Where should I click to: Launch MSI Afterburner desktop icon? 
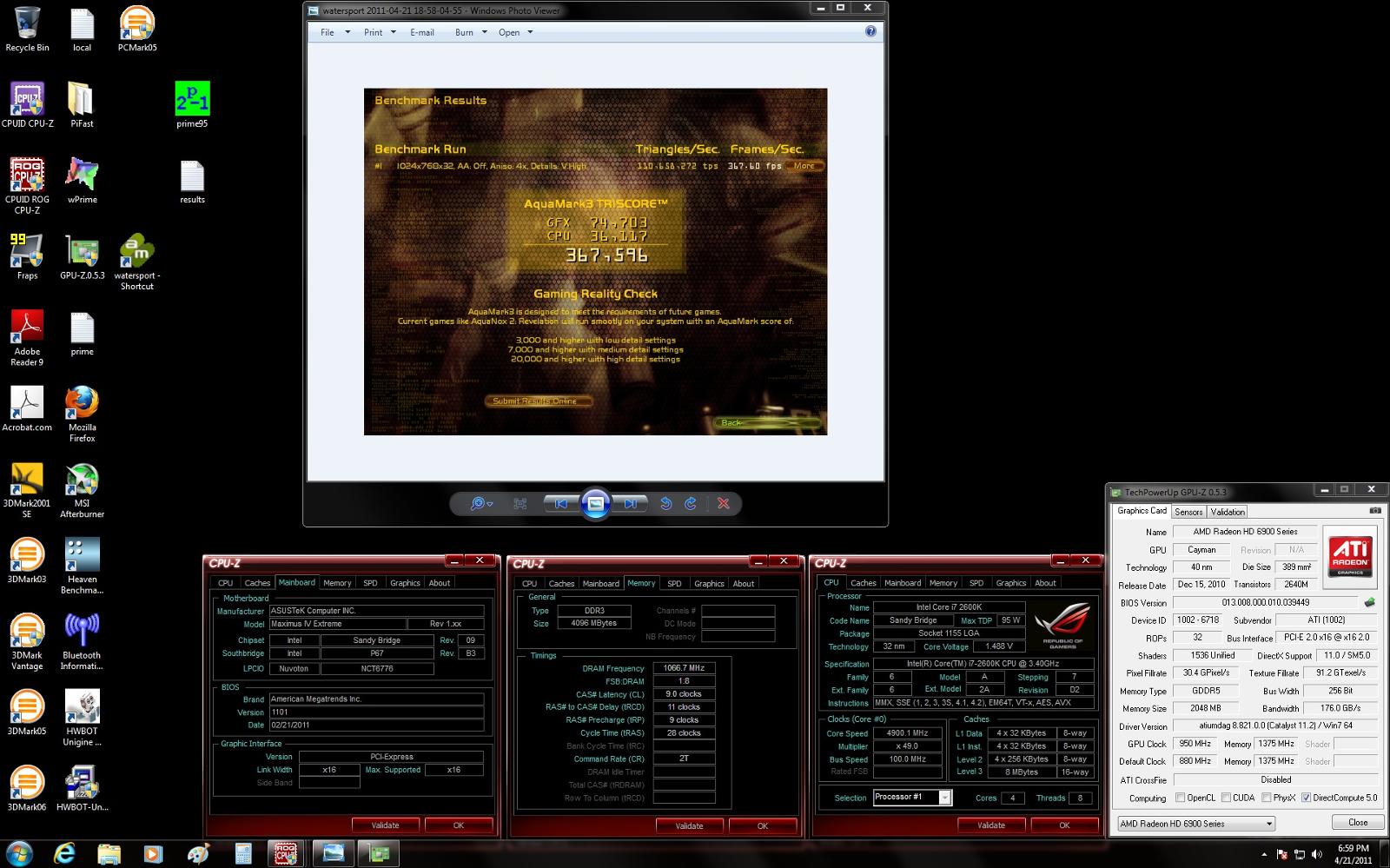(82, 490)
